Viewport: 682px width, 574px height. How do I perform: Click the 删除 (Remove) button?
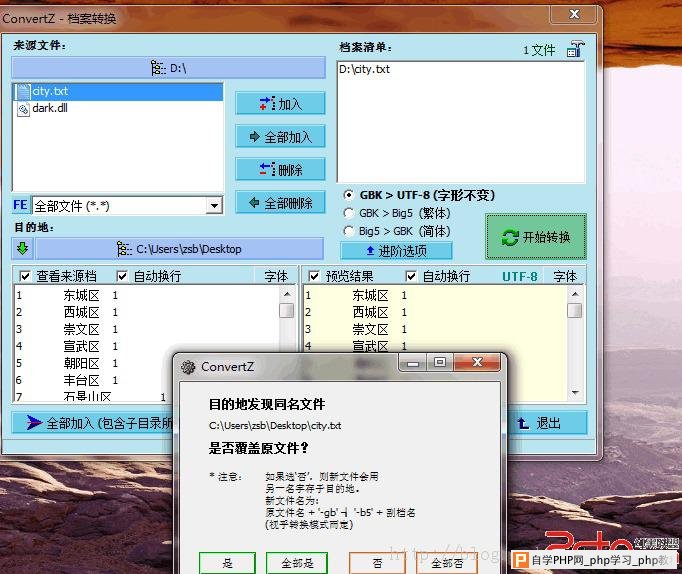(280, 170)
